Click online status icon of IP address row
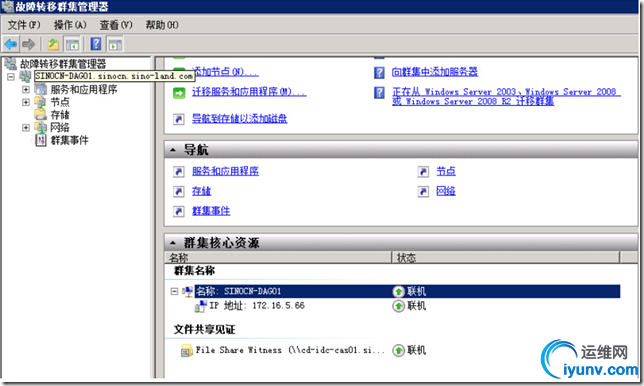 pyautogui.click(x=398, y=306)
